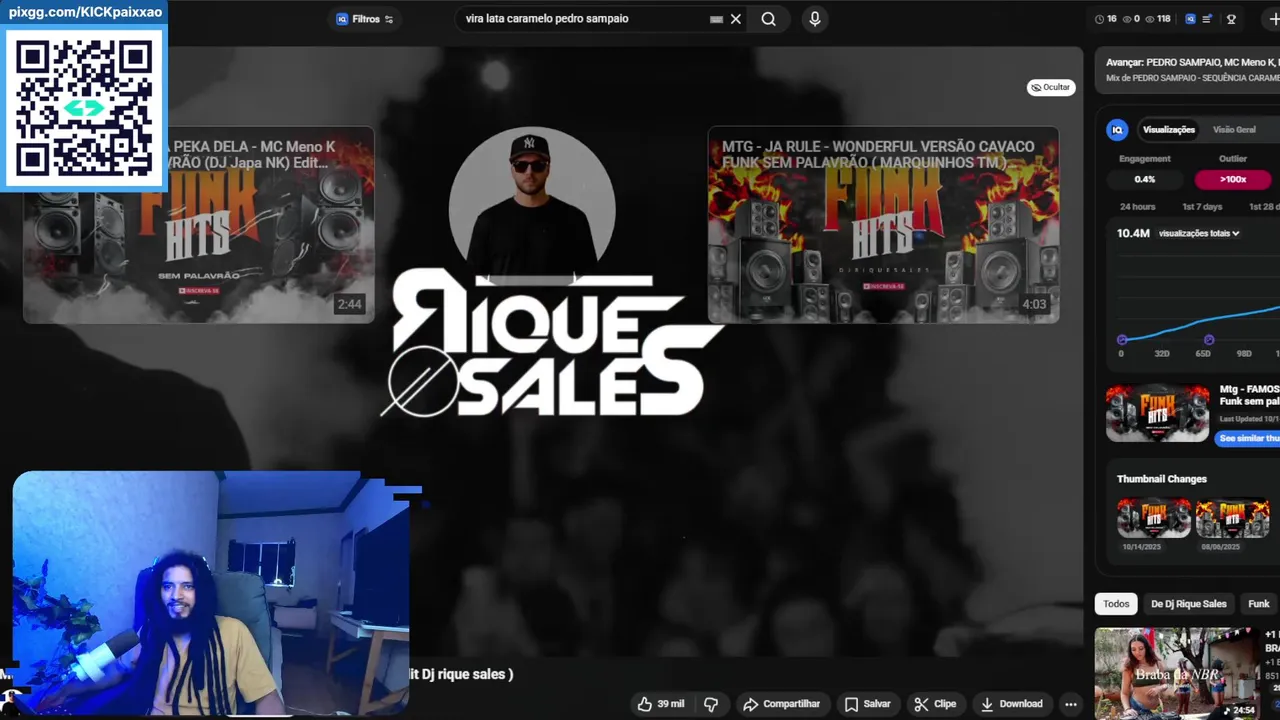Like the video with 39 mil thumbs-up
Viewport: 1280px width, 720px height.
[661, 704]
